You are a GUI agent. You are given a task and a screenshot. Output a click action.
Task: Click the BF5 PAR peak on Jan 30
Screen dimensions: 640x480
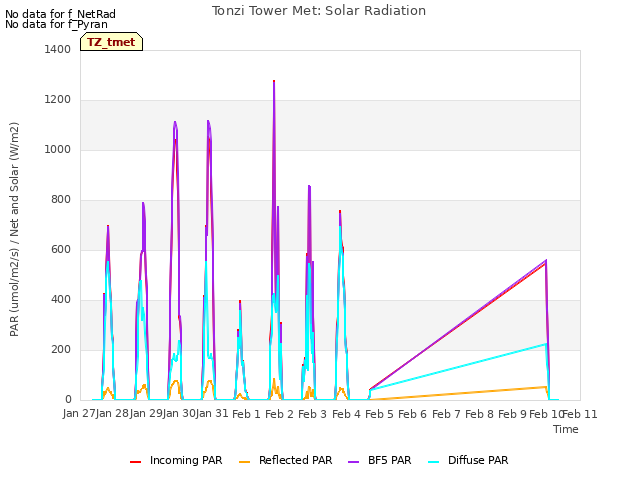(175, 122)
